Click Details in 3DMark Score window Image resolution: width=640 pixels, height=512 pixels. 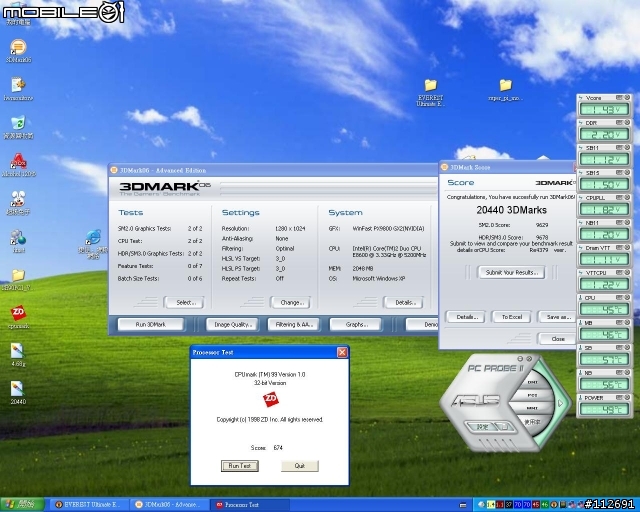click(465, 317)
